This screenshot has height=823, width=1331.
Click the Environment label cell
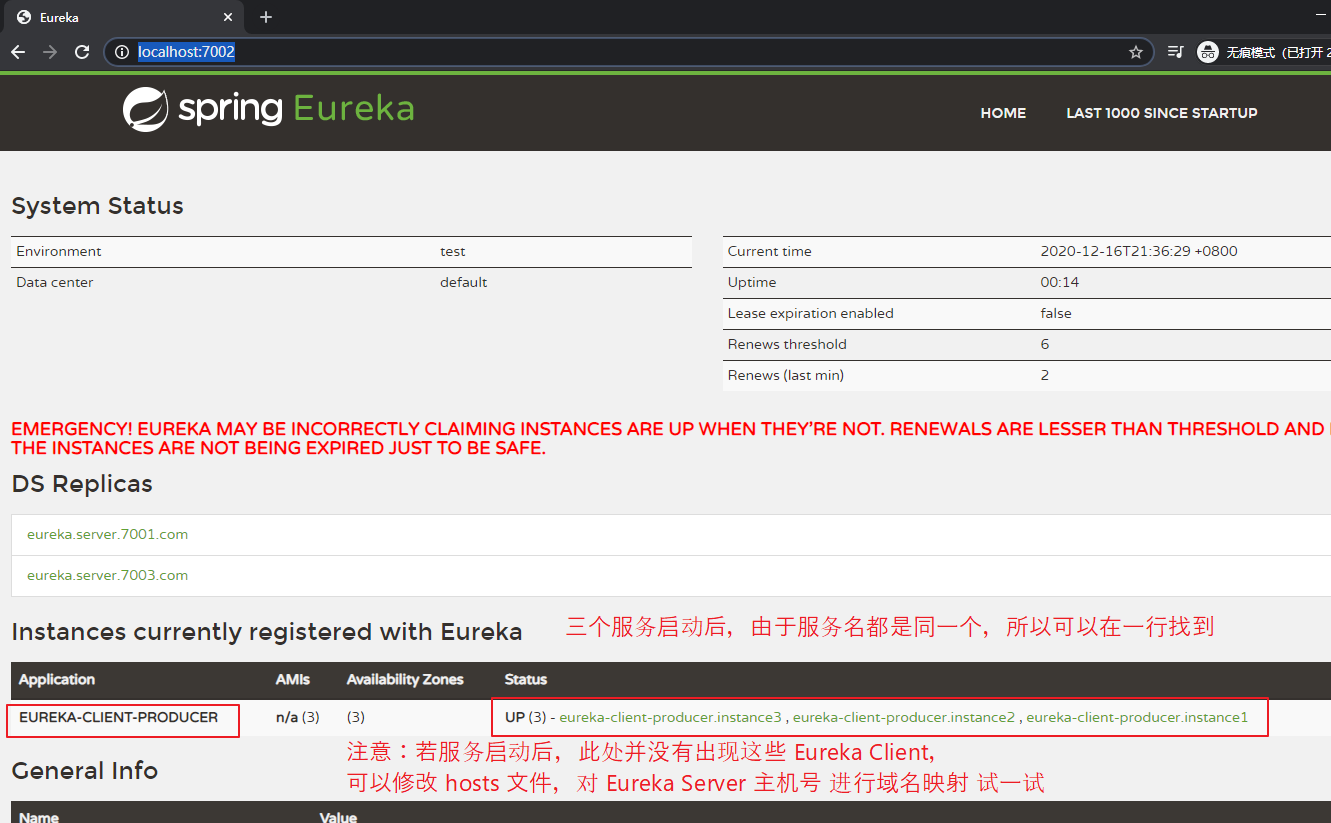pyautogui.click(x=59, y=251)
